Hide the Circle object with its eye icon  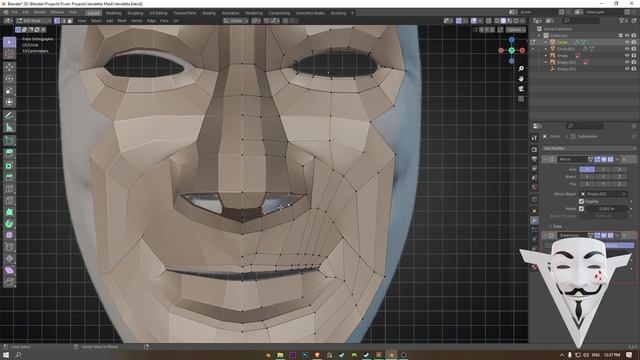pyautogui.click(x=627, y=42)
